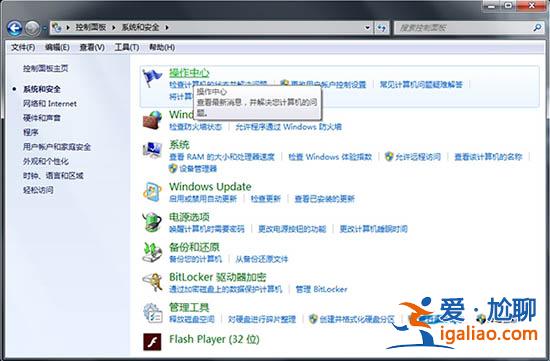Open the 系统 heading link

click(179, 145)
